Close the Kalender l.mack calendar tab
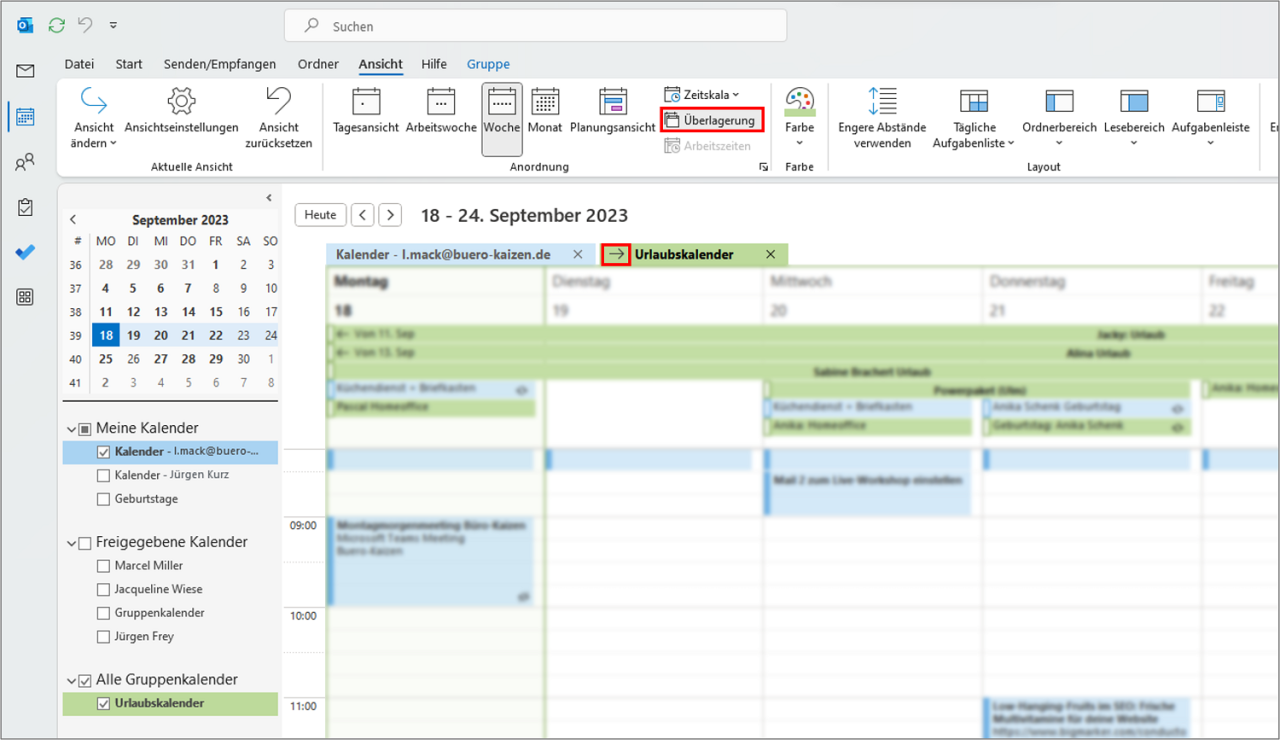1280x740 pixels. point(578,255)
